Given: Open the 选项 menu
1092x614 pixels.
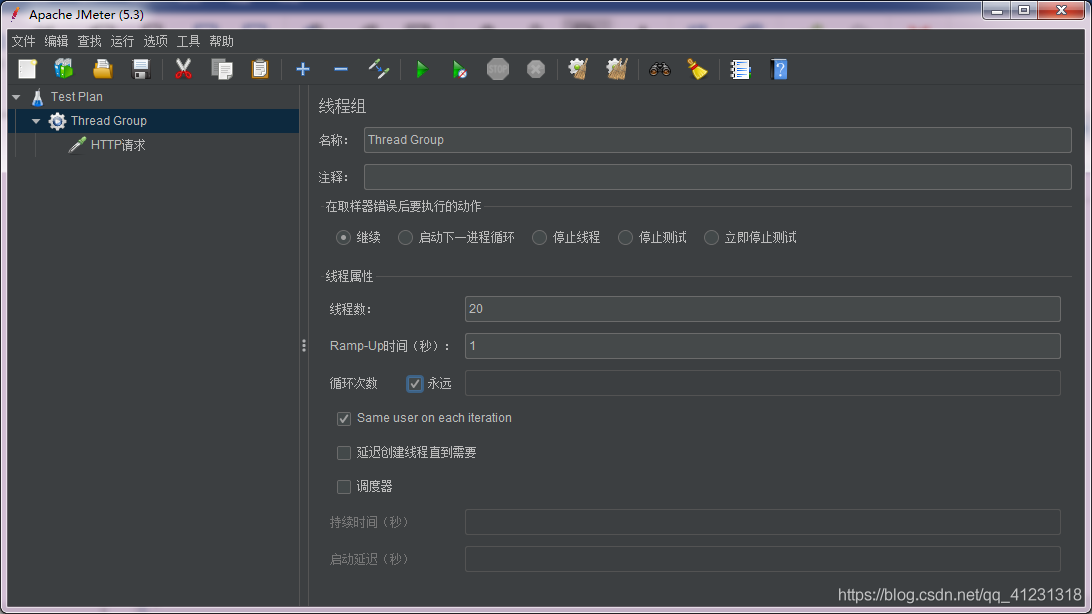Looking at the screenshot, I should click(155, 41).
